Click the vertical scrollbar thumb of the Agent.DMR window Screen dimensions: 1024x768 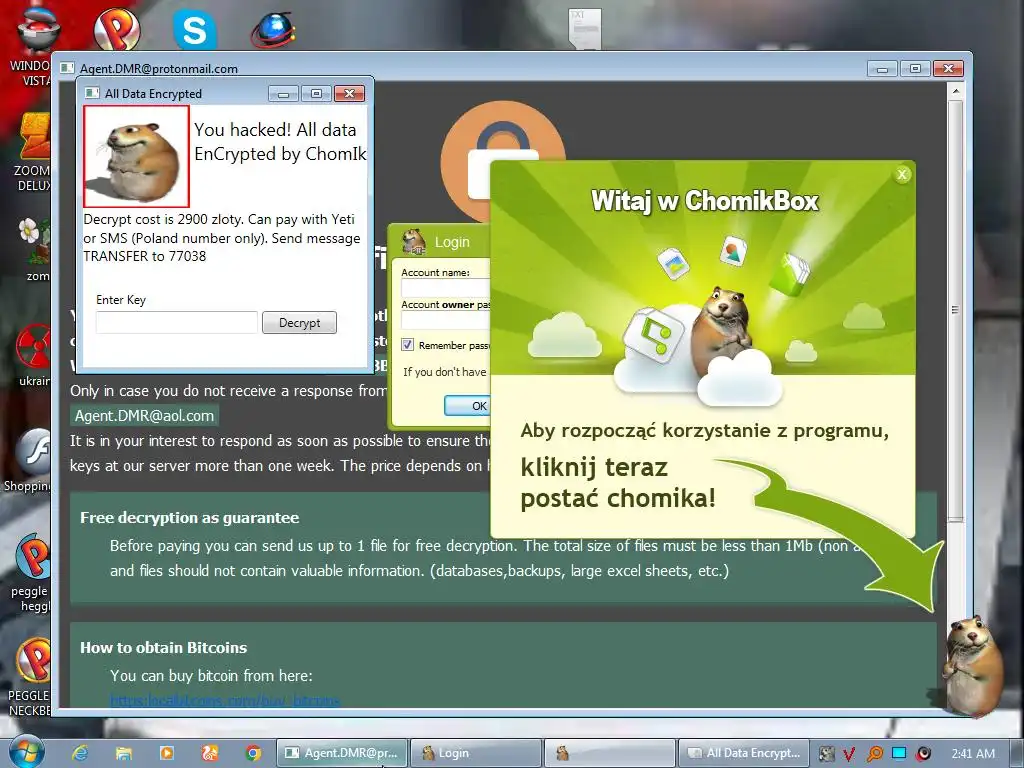point(955,310)
